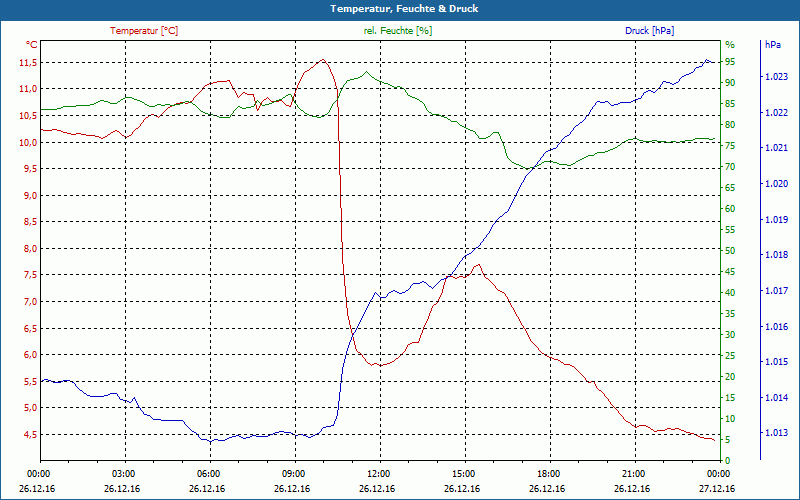Viewport: 800px width, 500px height.
Task: Click the blue "1.018" pressure tick
Action: click(x=777, y=255)
